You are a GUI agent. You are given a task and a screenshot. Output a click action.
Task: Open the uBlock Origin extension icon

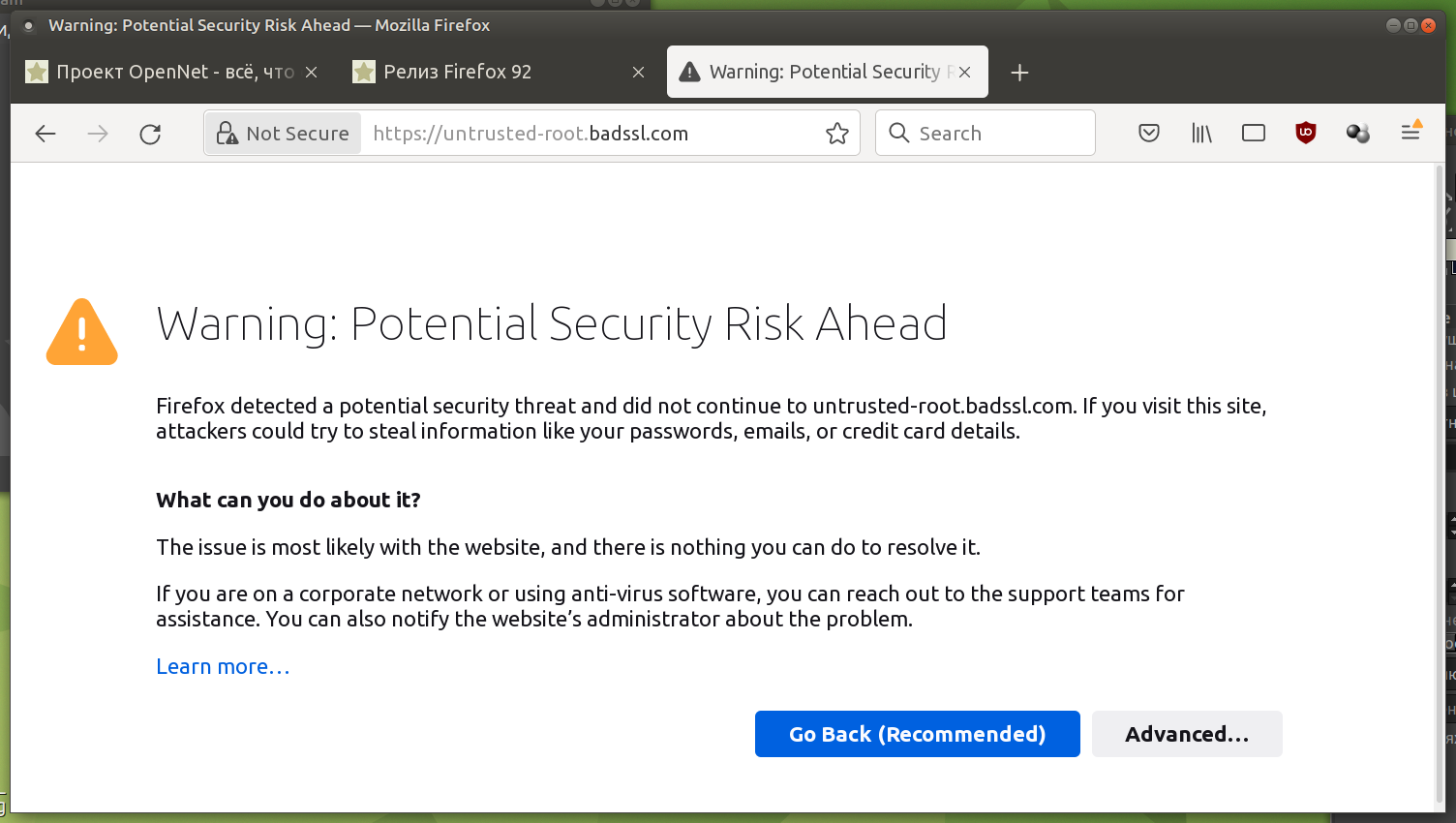tap(1306, 134)
